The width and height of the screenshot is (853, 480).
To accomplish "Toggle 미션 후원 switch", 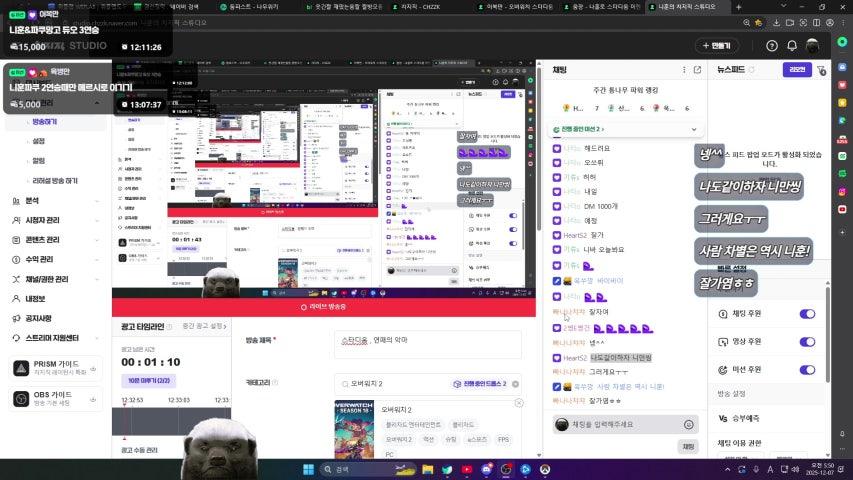I will (x=807, y=370).
